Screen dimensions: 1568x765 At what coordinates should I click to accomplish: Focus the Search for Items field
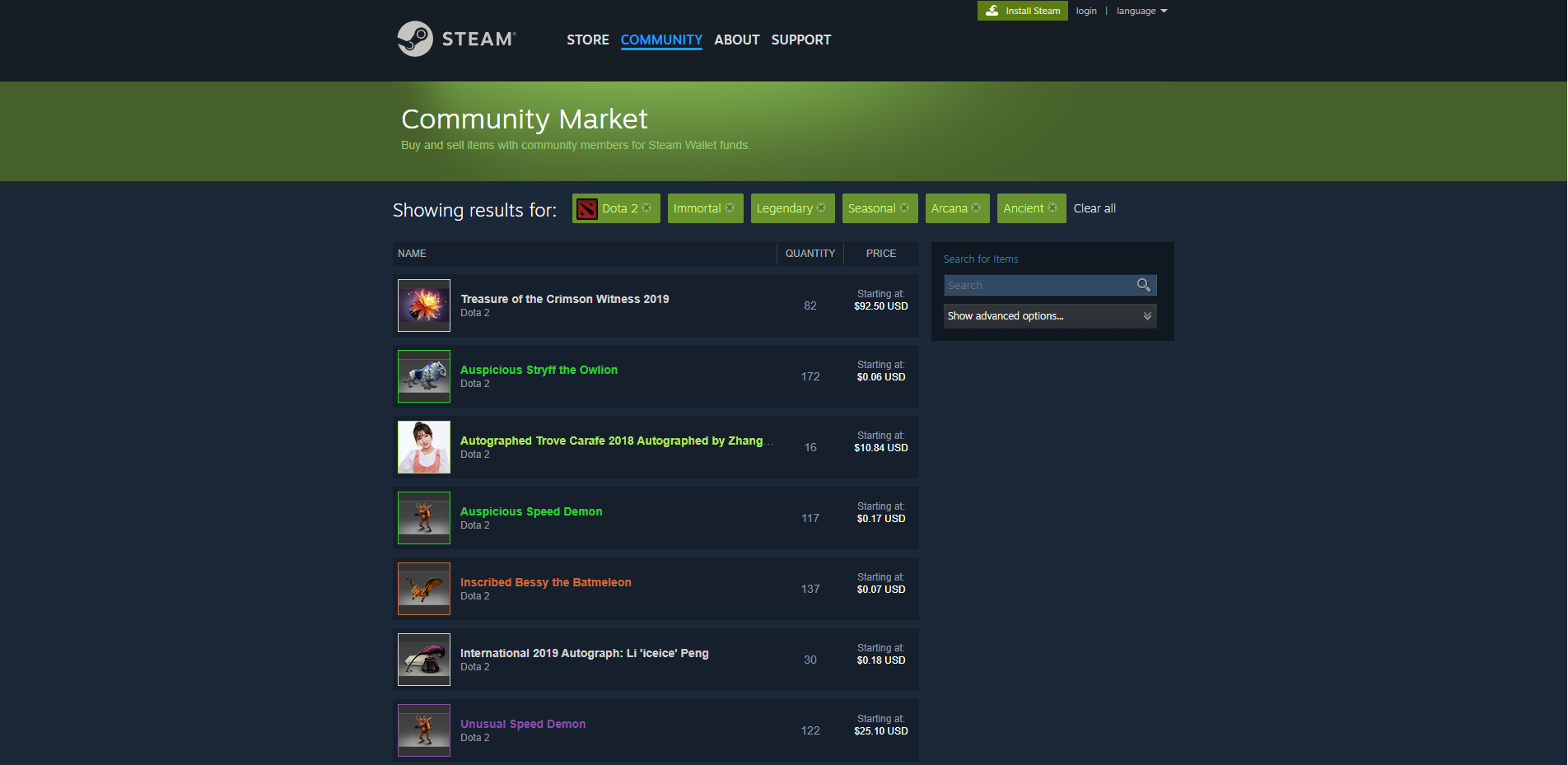pyautogui.click(x=1038, y=285)
